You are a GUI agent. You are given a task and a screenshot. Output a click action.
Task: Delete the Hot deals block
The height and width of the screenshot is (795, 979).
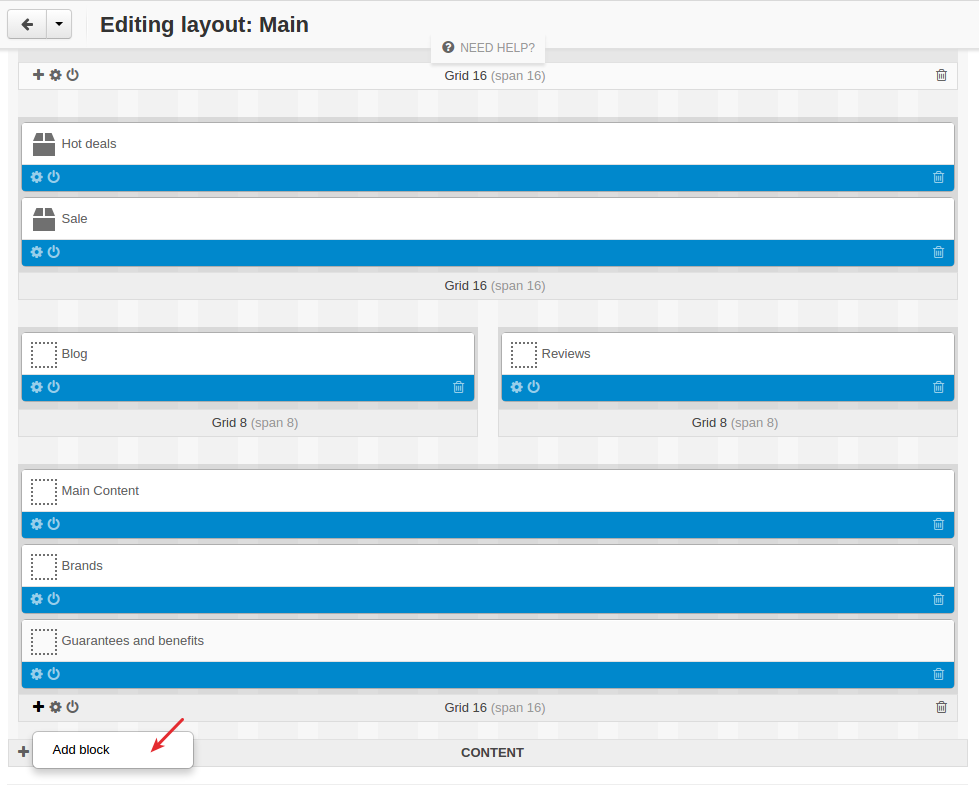coord(938,177)
